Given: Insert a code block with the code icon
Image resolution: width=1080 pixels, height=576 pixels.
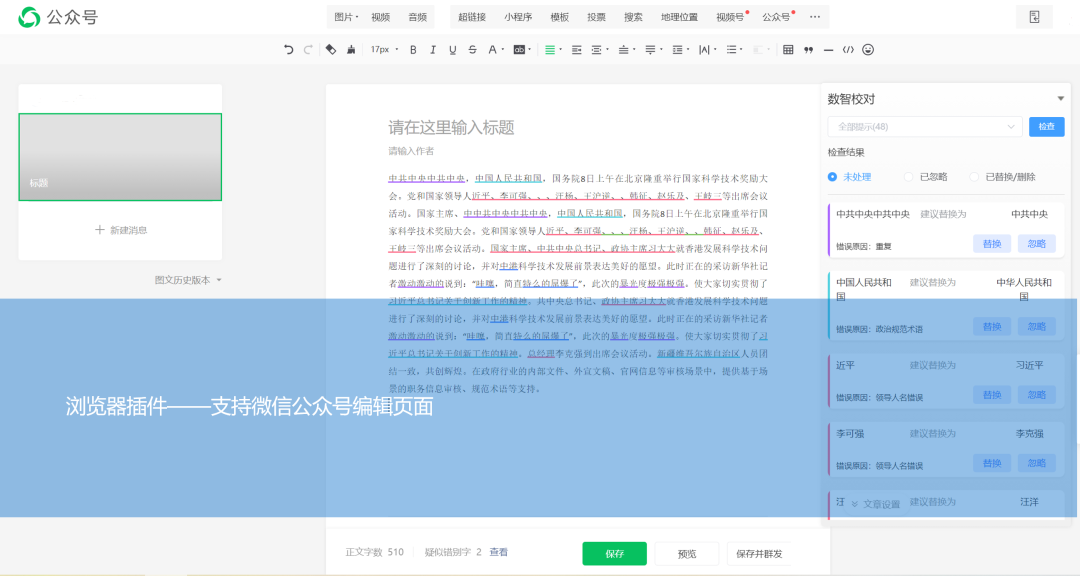Looking at the screenshot, I should point(849,50).
